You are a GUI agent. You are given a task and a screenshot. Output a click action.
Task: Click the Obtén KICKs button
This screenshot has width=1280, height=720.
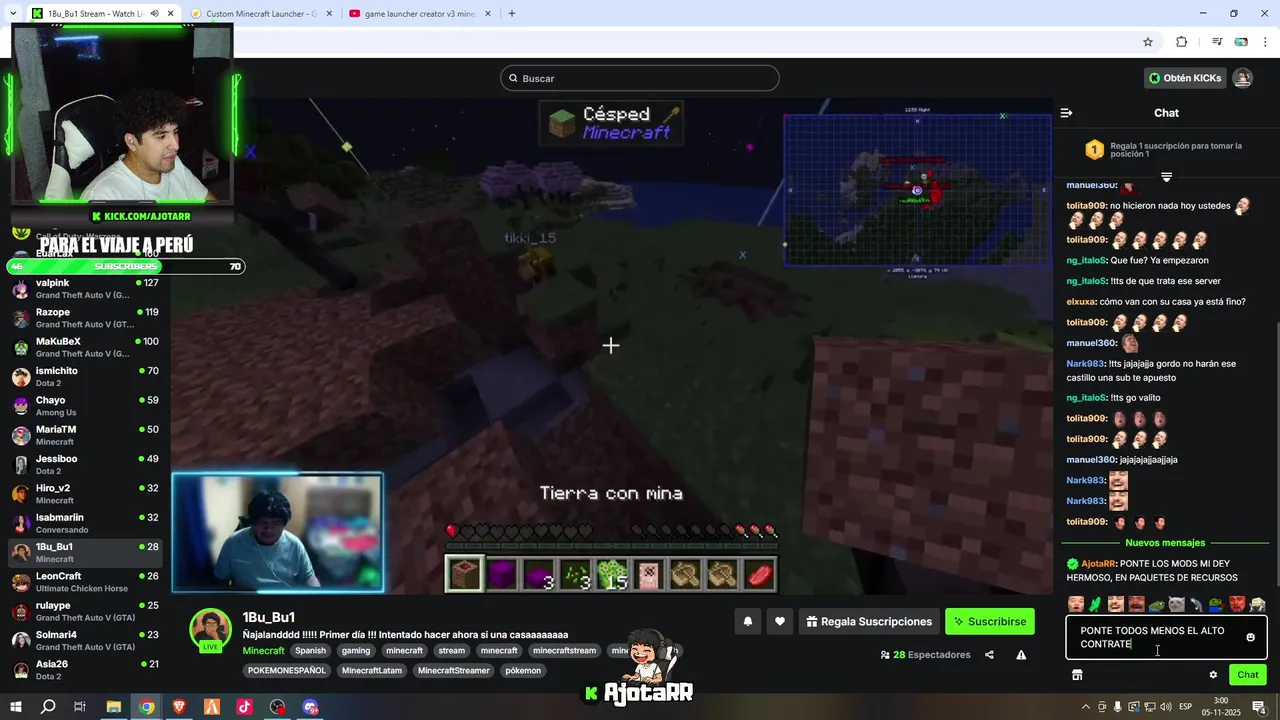pyautogui.click(x=1185, y=78)
